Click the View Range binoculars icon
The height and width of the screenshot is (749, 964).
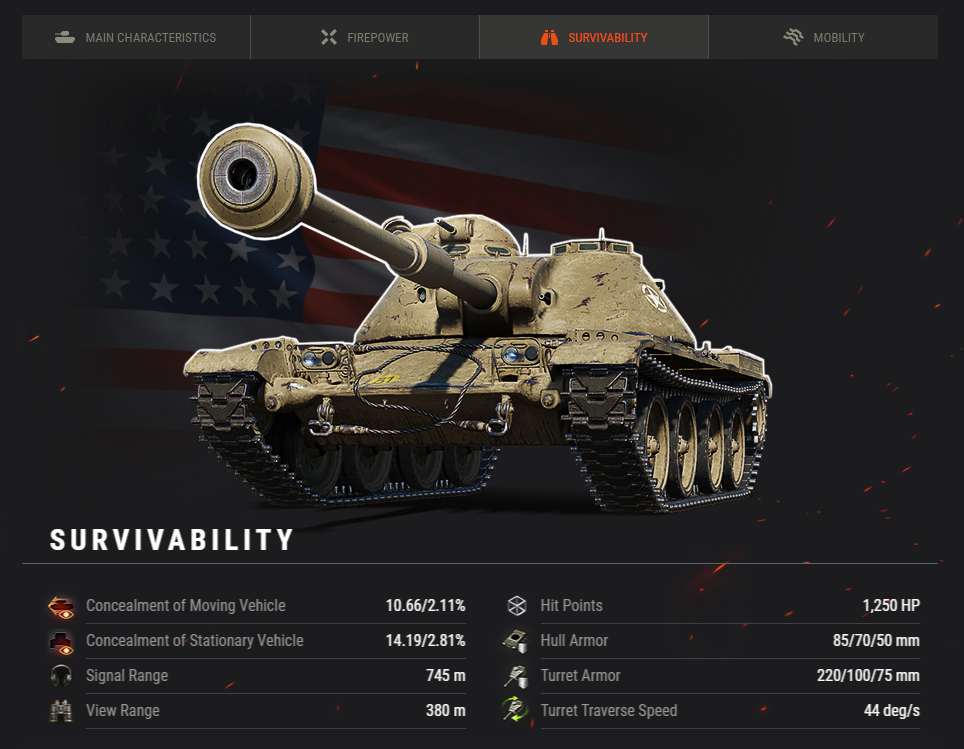[61, 711]
